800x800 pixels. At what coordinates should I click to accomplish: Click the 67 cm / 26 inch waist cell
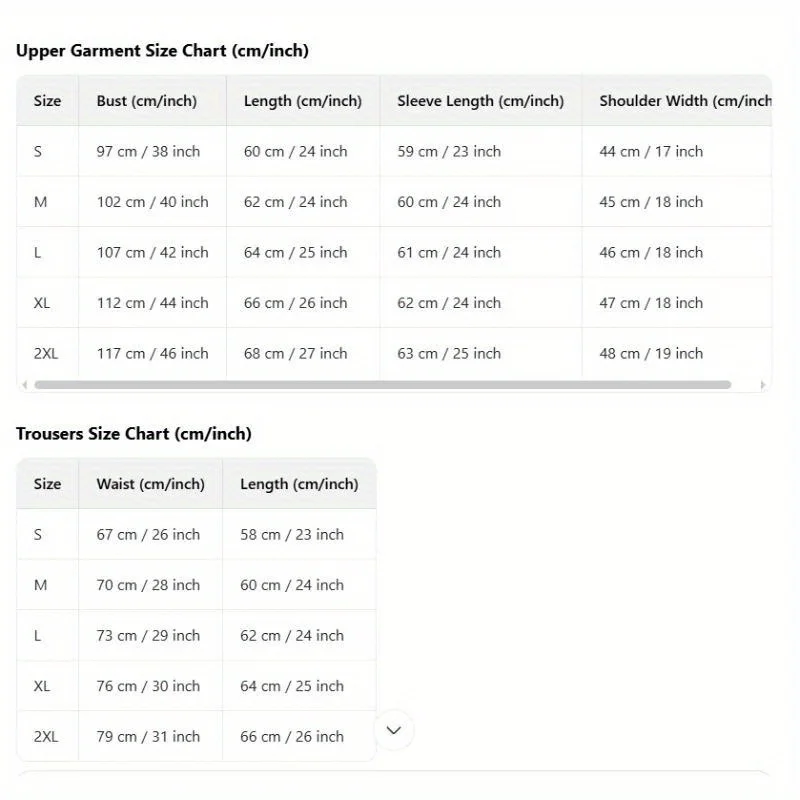(148, 535)
